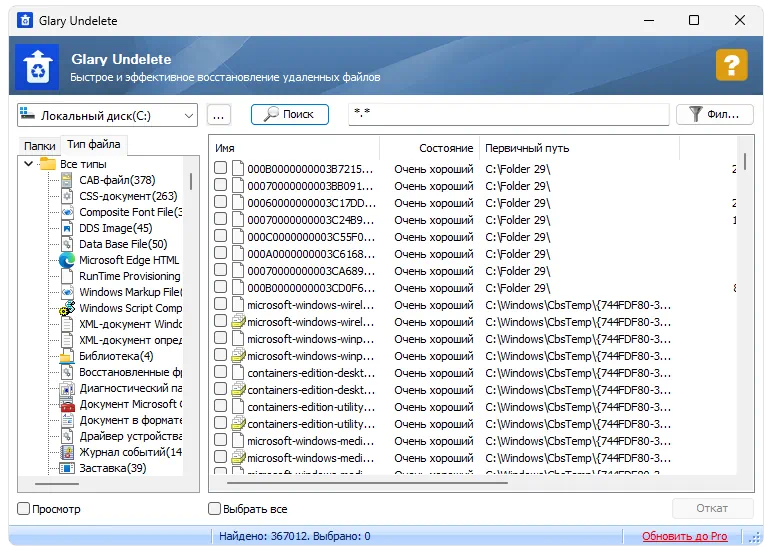The width and height of the screenshot is (771, 553).
Task: Switch to the Папки tab
Action: [x=39, y=146]
